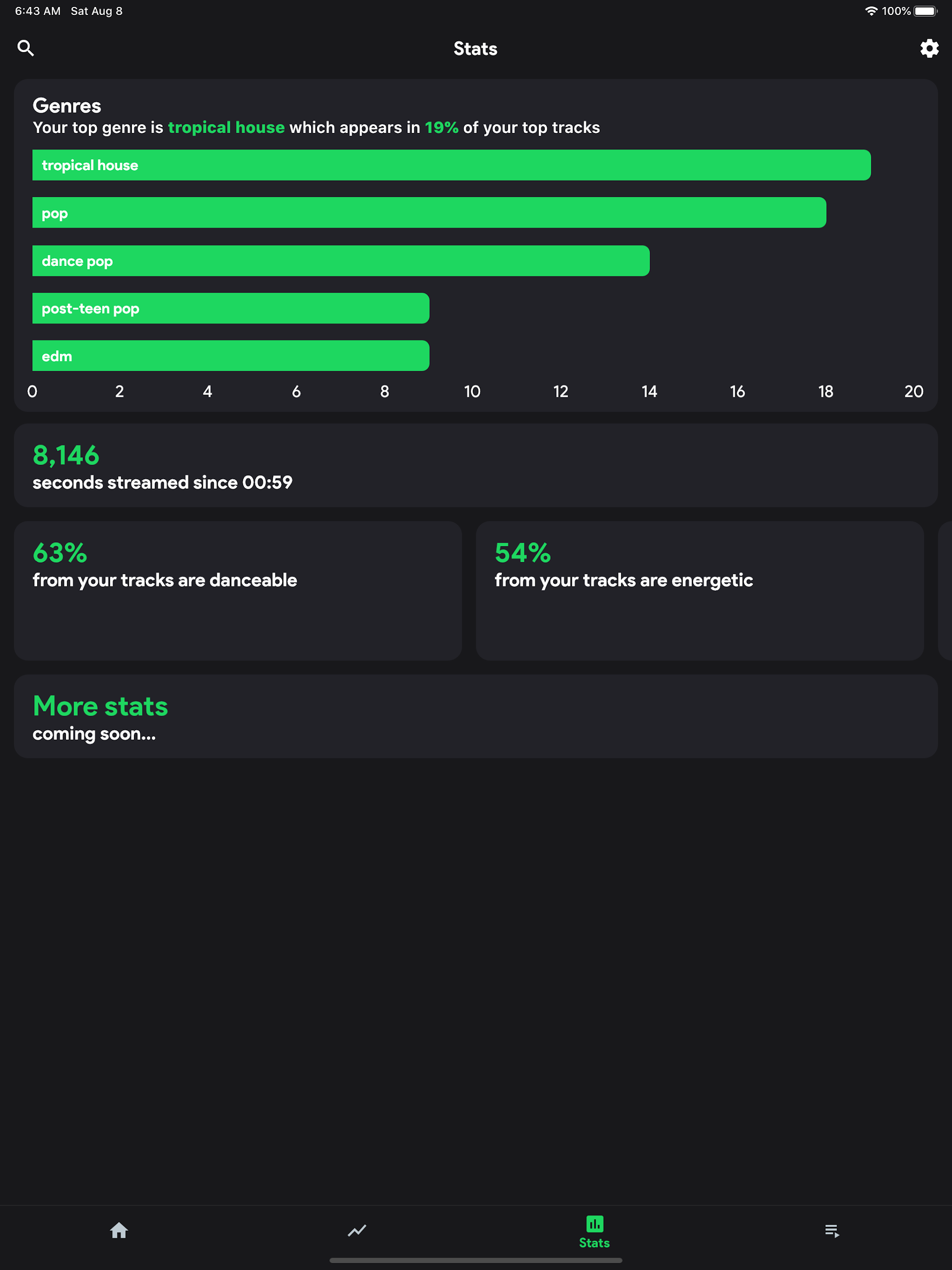Open the trending chart line tab
This screenshot has height=1270, width=952.
tap(357, 1230)
